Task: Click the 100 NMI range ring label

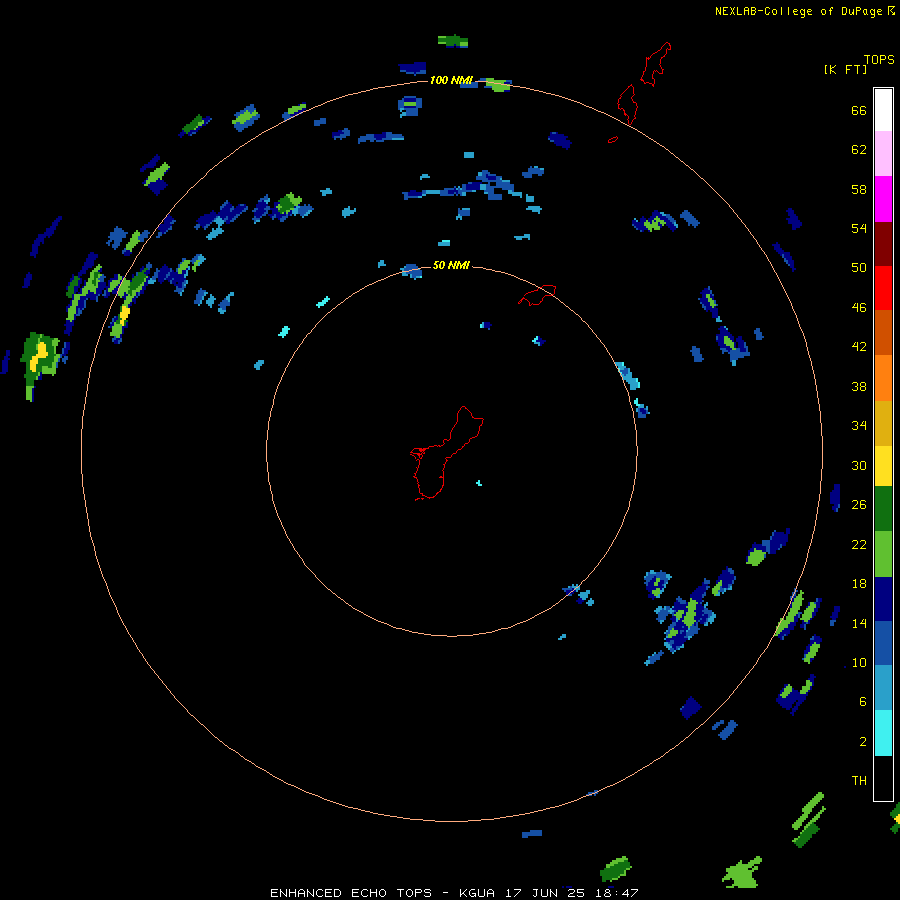Action: click(x=451, y=80)
